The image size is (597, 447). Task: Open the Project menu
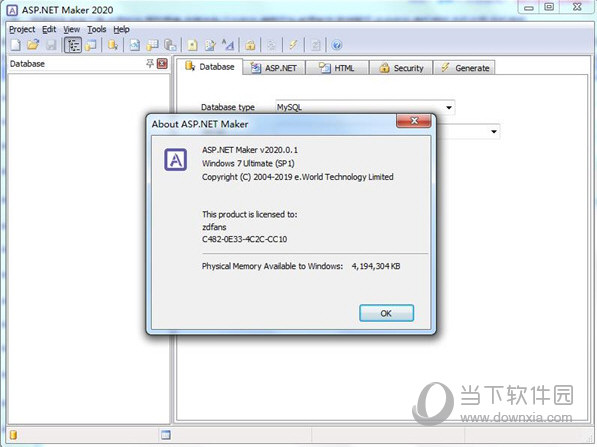click(x=22, y=29)
